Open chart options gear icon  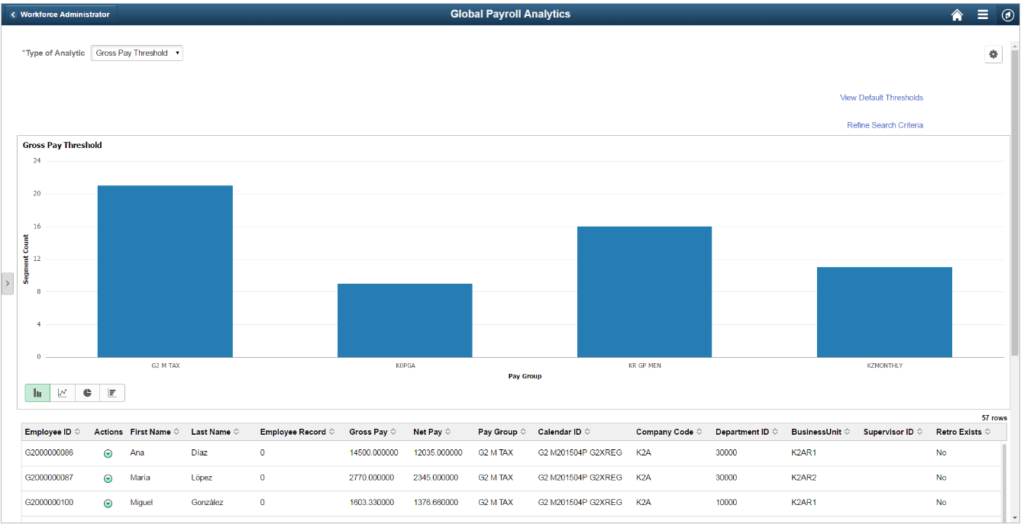[x=993, y=54]
